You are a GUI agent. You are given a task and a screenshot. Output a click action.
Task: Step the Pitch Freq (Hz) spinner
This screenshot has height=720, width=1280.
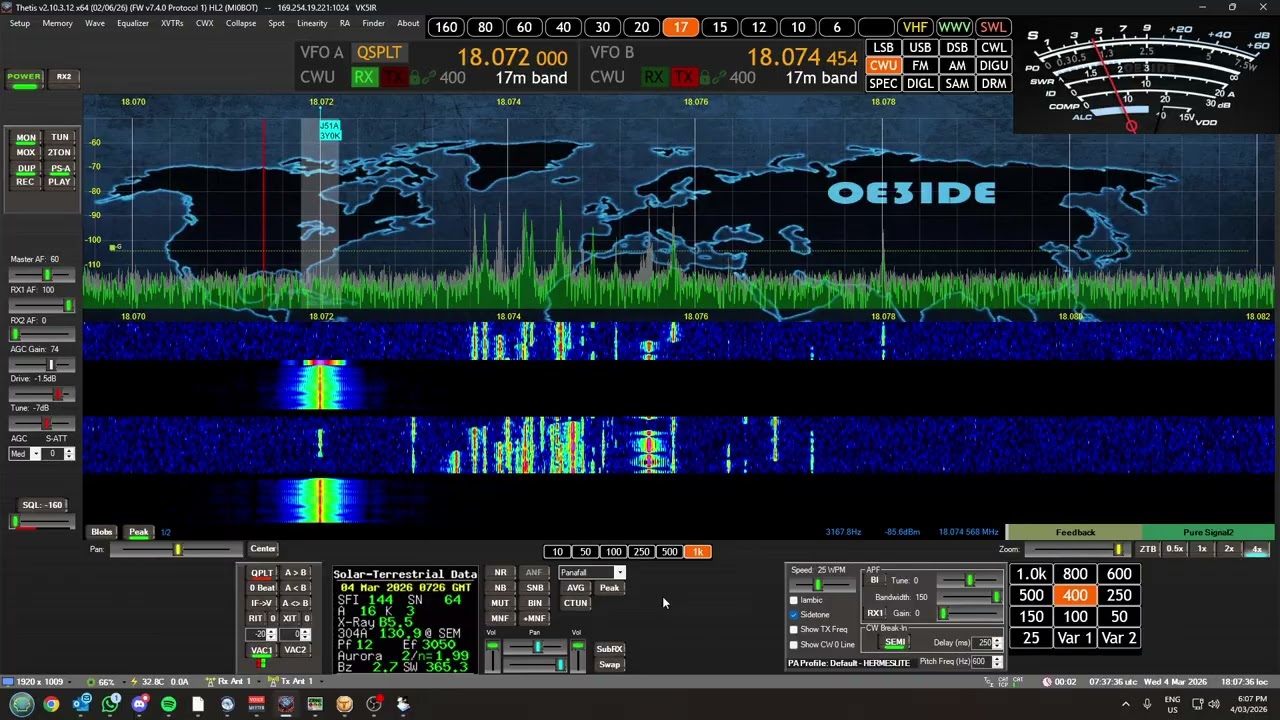[997, 662]
